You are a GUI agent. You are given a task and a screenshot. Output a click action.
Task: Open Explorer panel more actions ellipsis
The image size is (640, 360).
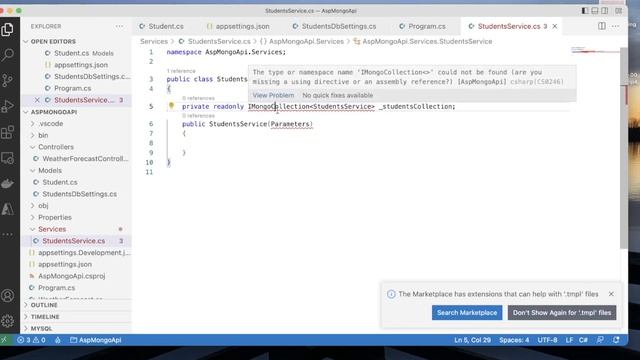[x=119, y=26]
